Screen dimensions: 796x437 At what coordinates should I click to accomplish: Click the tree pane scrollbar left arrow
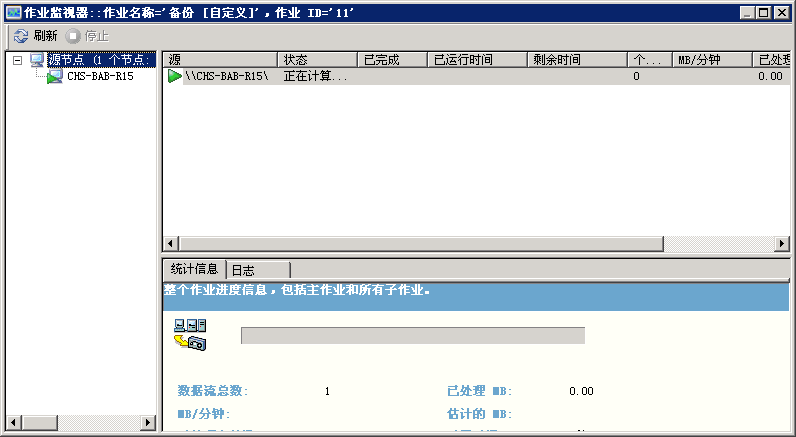14,422
